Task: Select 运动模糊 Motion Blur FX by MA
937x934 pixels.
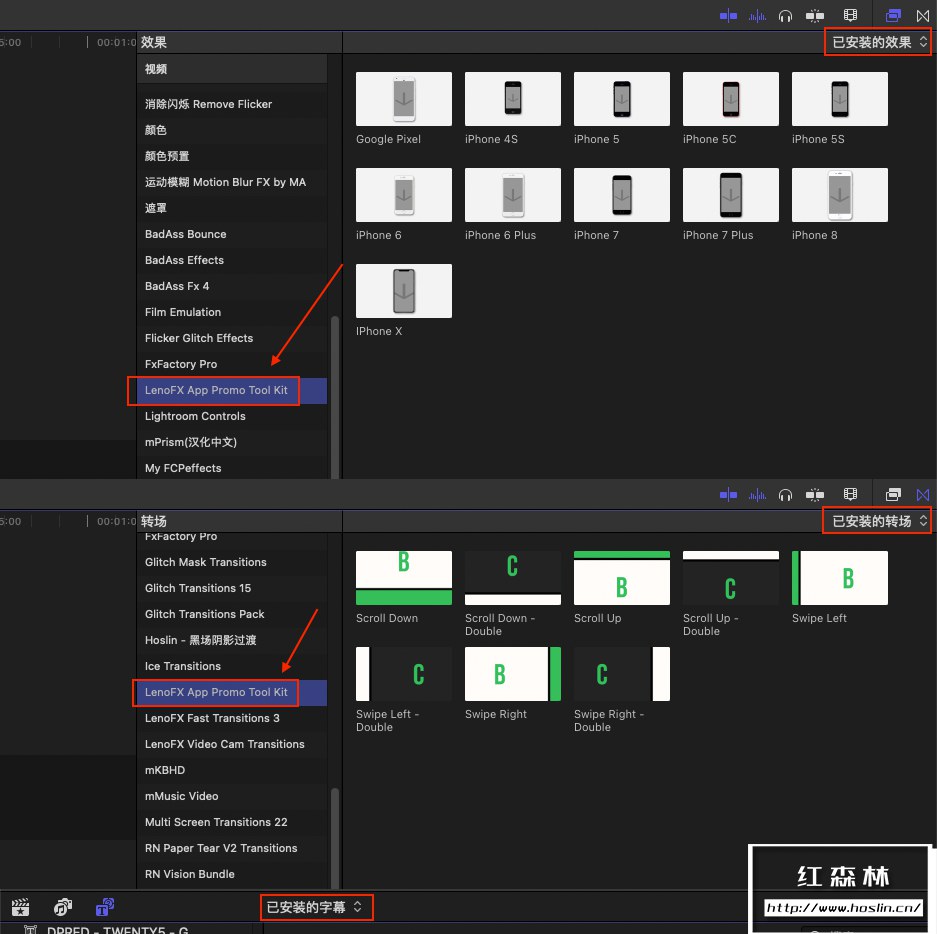Action: 232,182
